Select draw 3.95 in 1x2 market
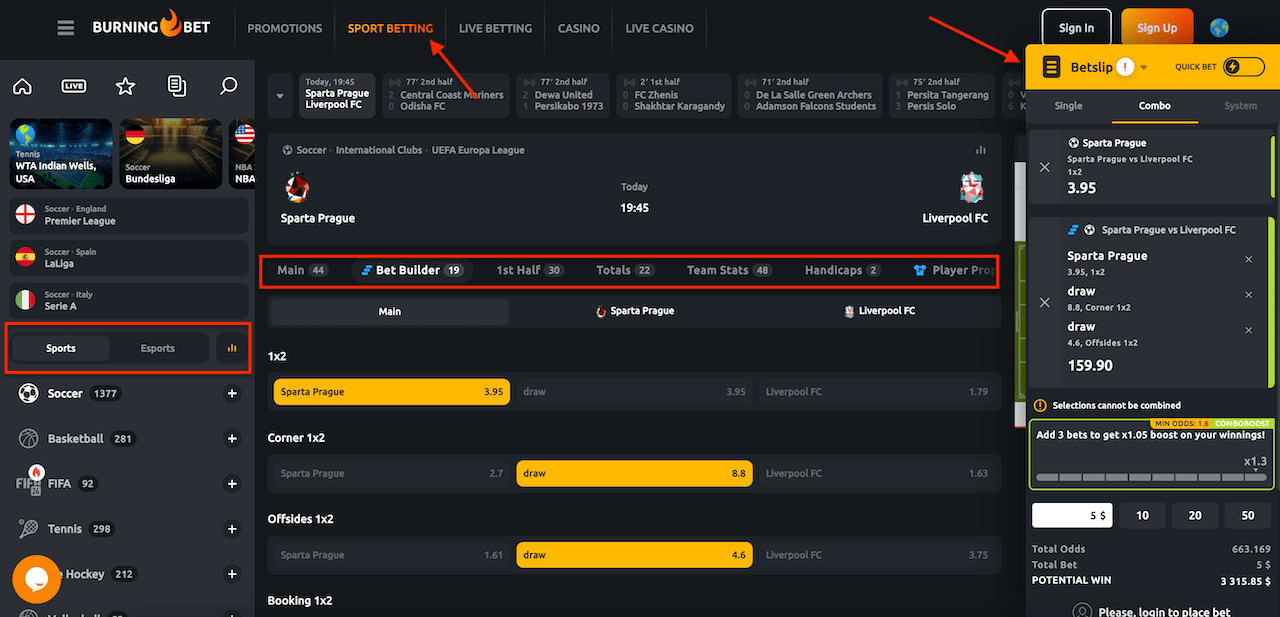The width and height of the screenshot is (1280, 617). coord(634,392)
